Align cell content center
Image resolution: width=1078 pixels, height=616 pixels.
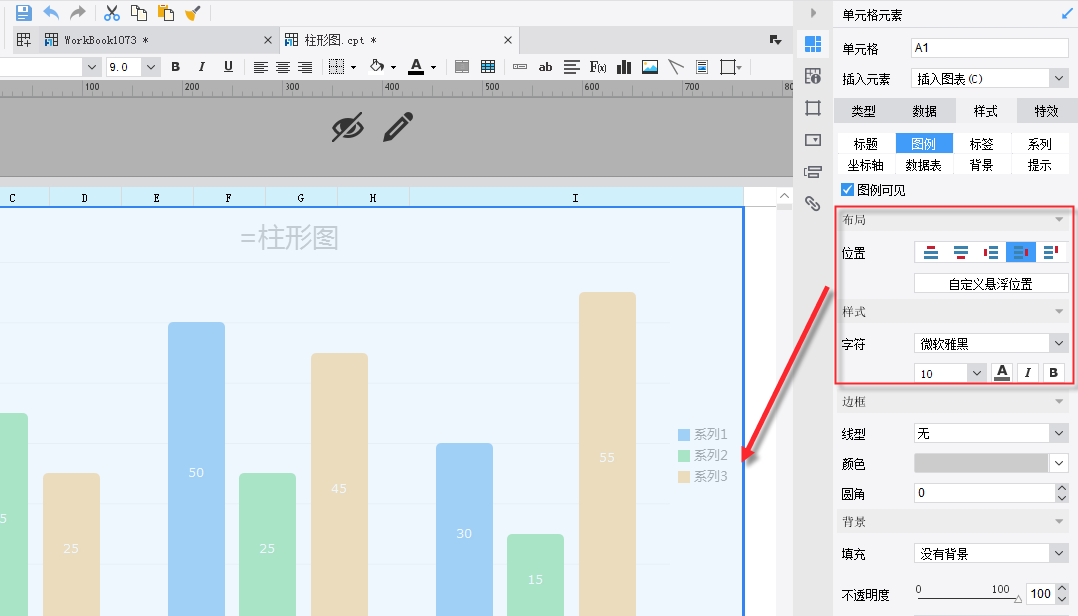283,67
